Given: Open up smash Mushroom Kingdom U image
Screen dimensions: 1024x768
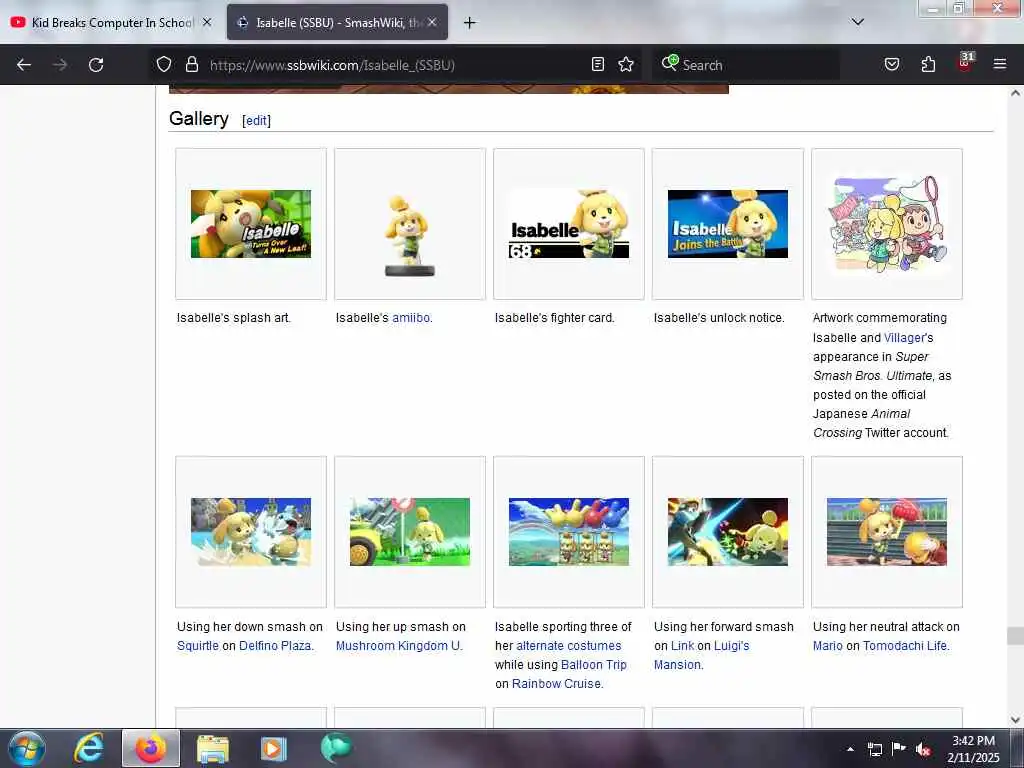Looking at the screenshot, I should click(x=409, y=532).
